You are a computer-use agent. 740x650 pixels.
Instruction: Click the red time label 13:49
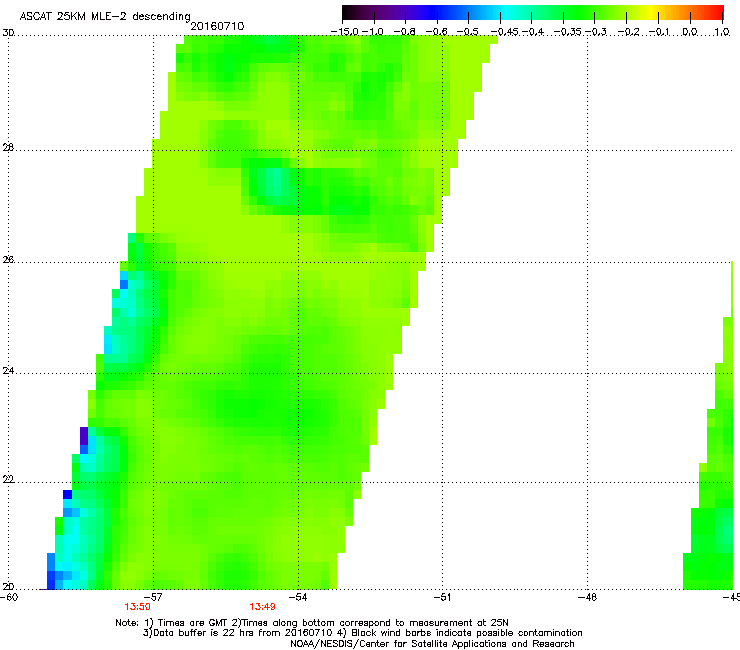[262, 607]
